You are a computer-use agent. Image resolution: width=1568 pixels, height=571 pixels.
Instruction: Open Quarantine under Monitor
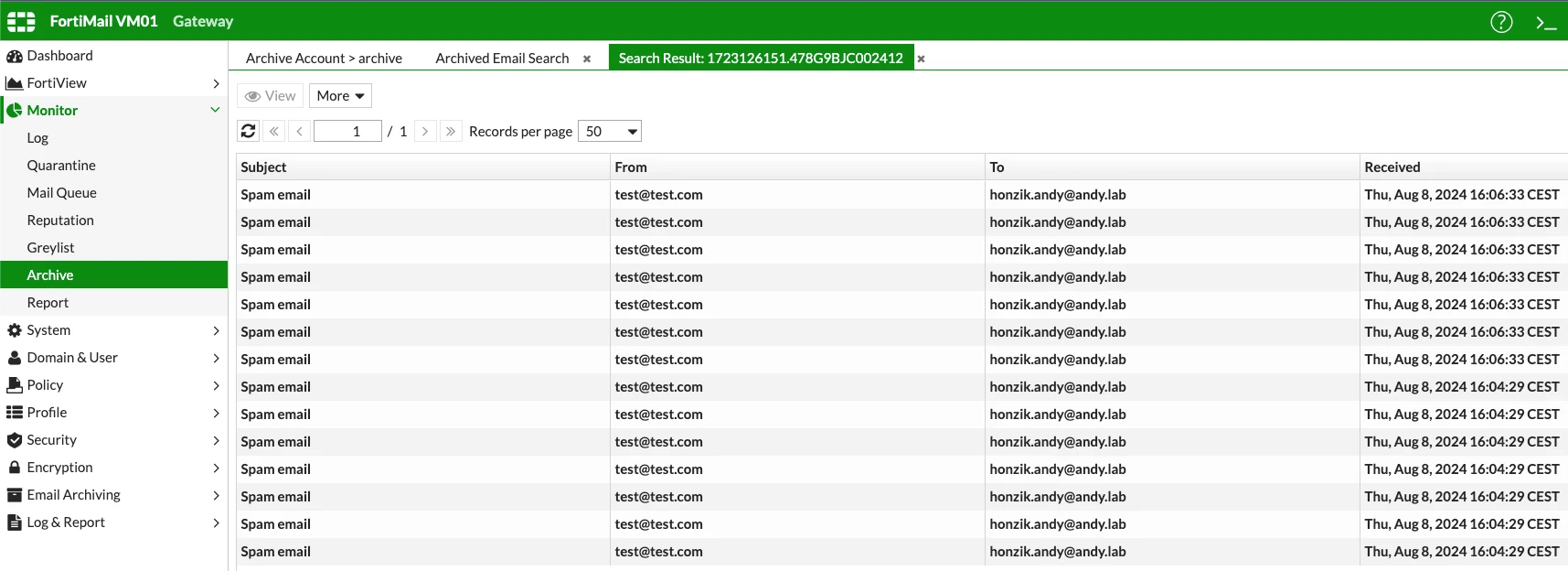pyautogui.click(x=61, y=166)
